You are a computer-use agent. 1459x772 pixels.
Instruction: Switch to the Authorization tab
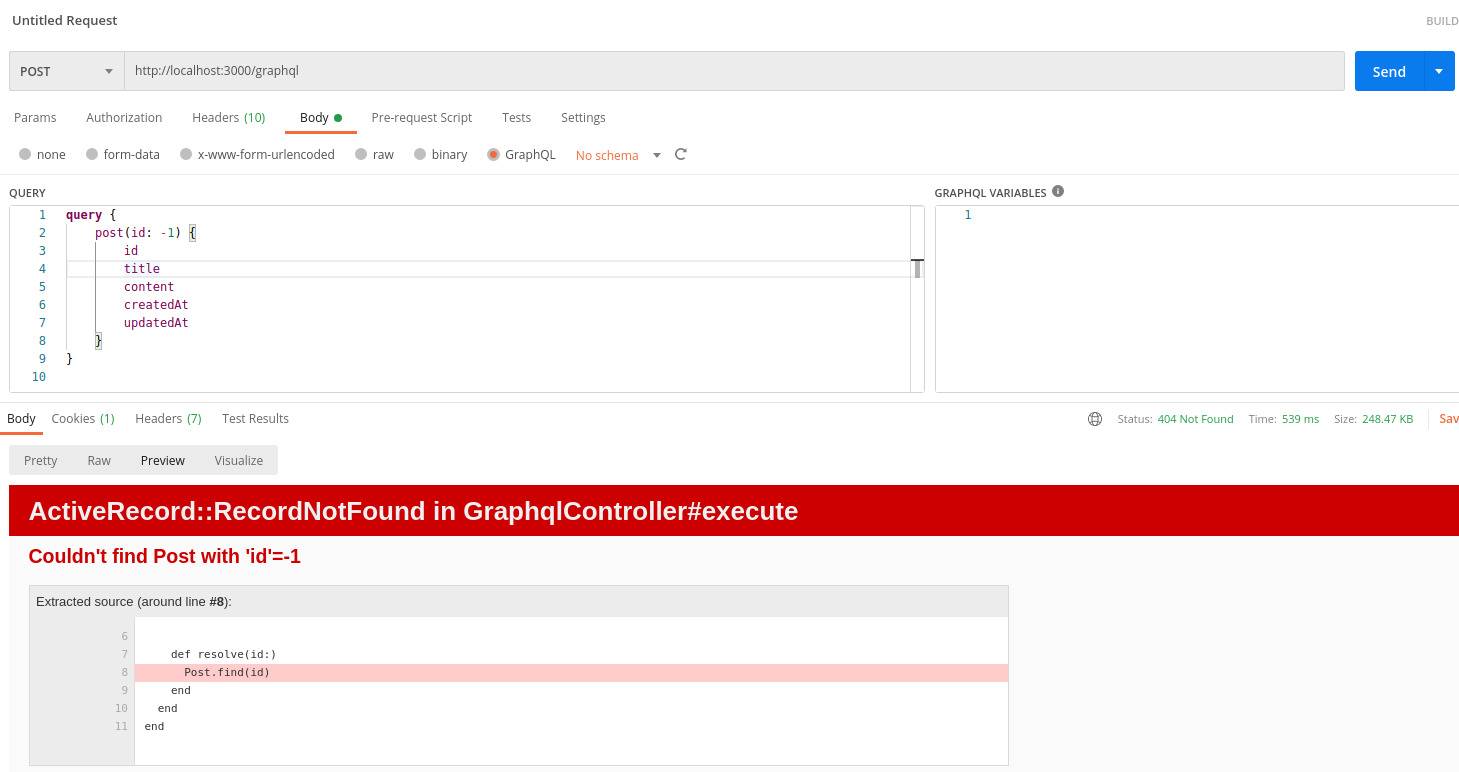pyautogui.click(x=124, y=118)
